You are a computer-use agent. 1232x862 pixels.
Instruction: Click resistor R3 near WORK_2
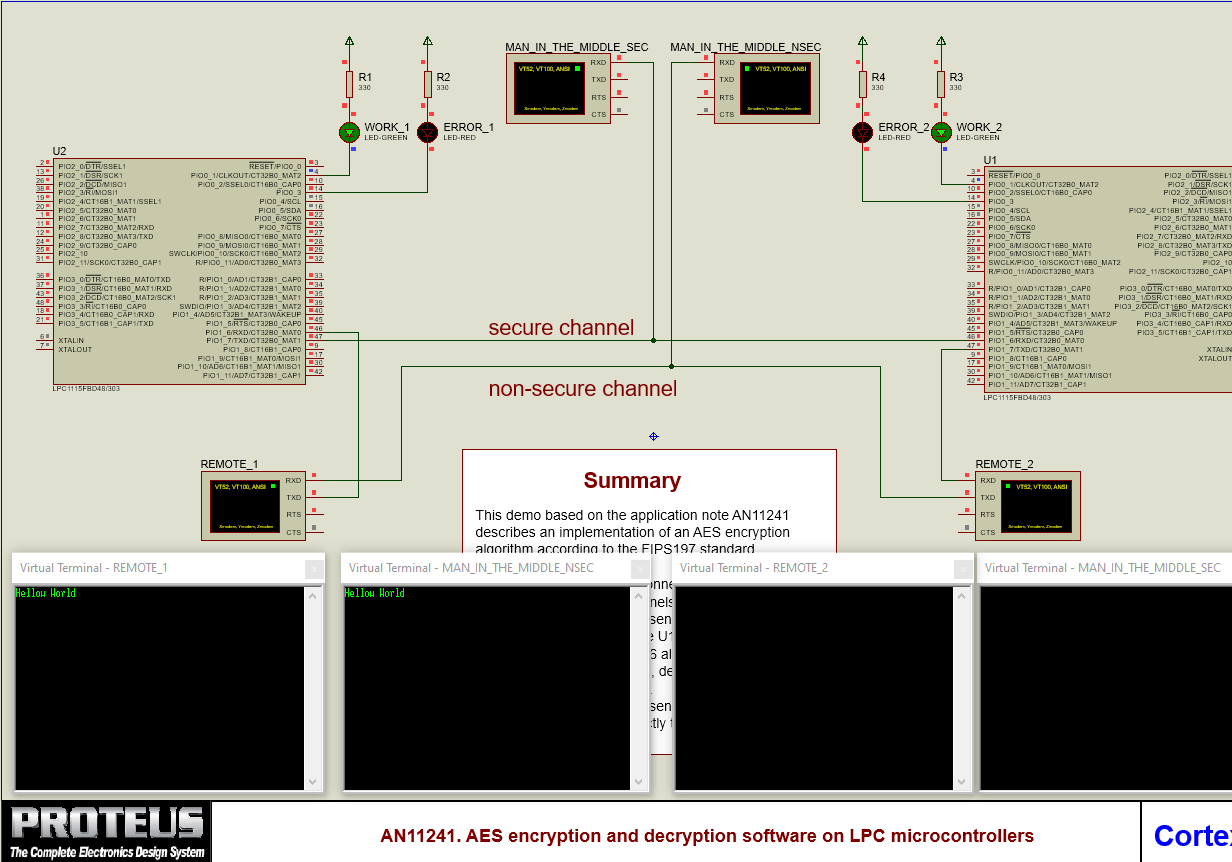point(940,85)
